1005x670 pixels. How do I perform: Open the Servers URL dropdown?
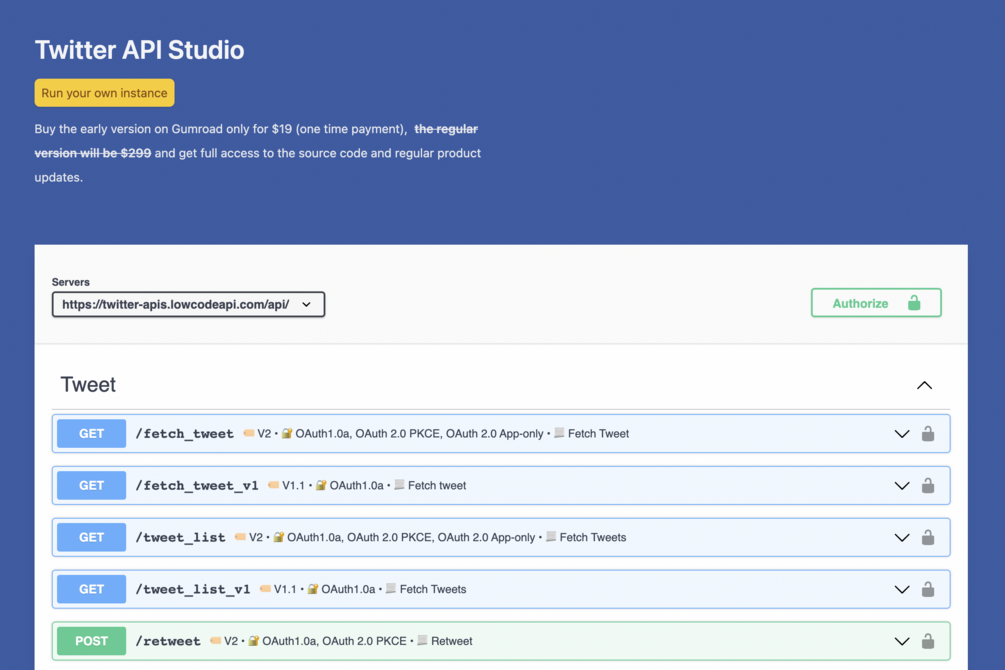tap(188, 304)
